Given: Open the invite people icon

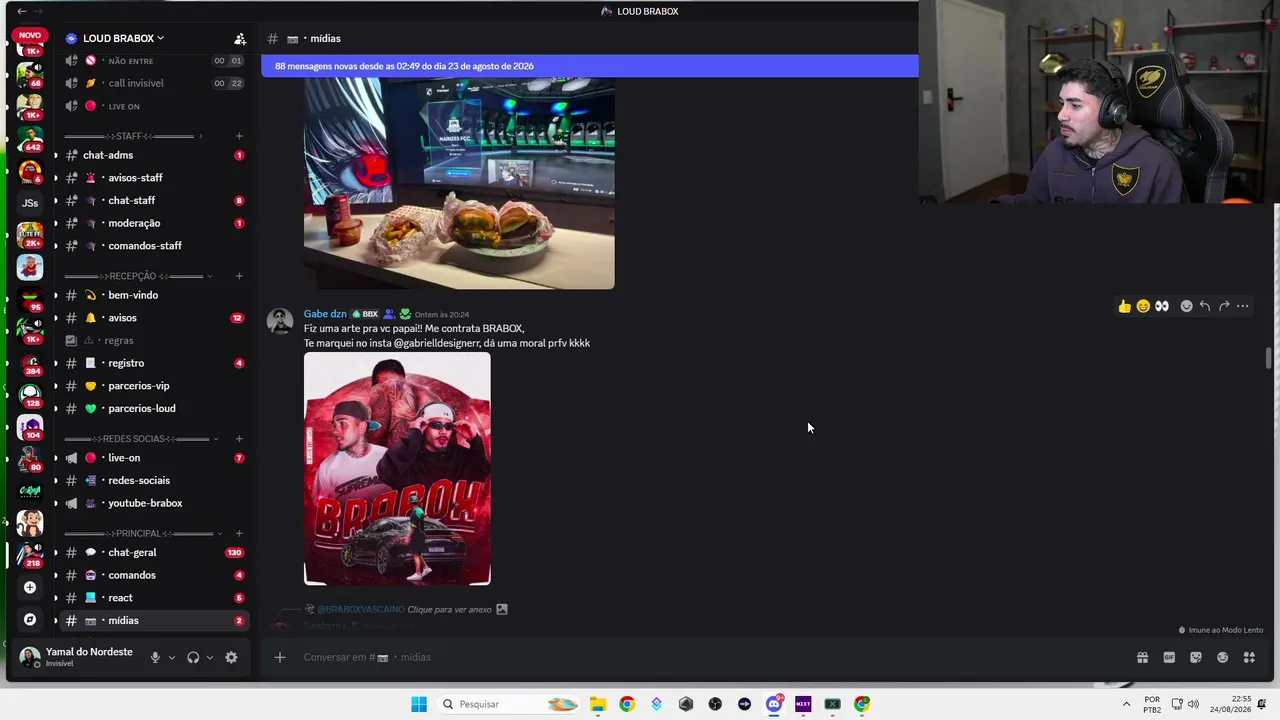Looking at the screenshot, I should (240, 39).
